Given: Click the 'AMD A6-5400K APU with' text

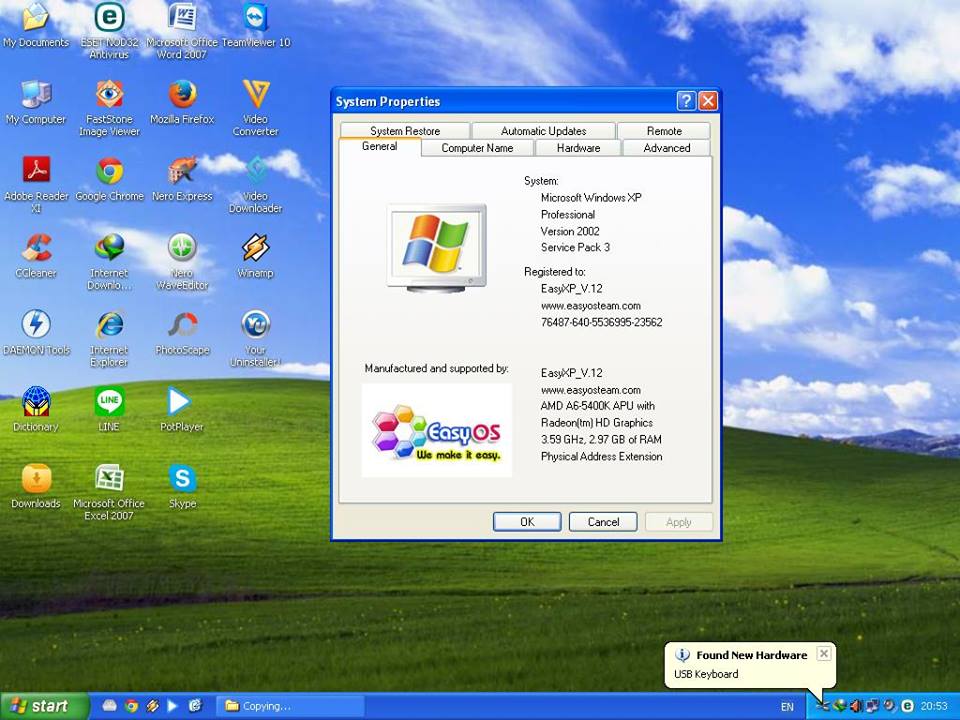Looking at the screenshot, I should pyautogui.click(x=598, y=406).
